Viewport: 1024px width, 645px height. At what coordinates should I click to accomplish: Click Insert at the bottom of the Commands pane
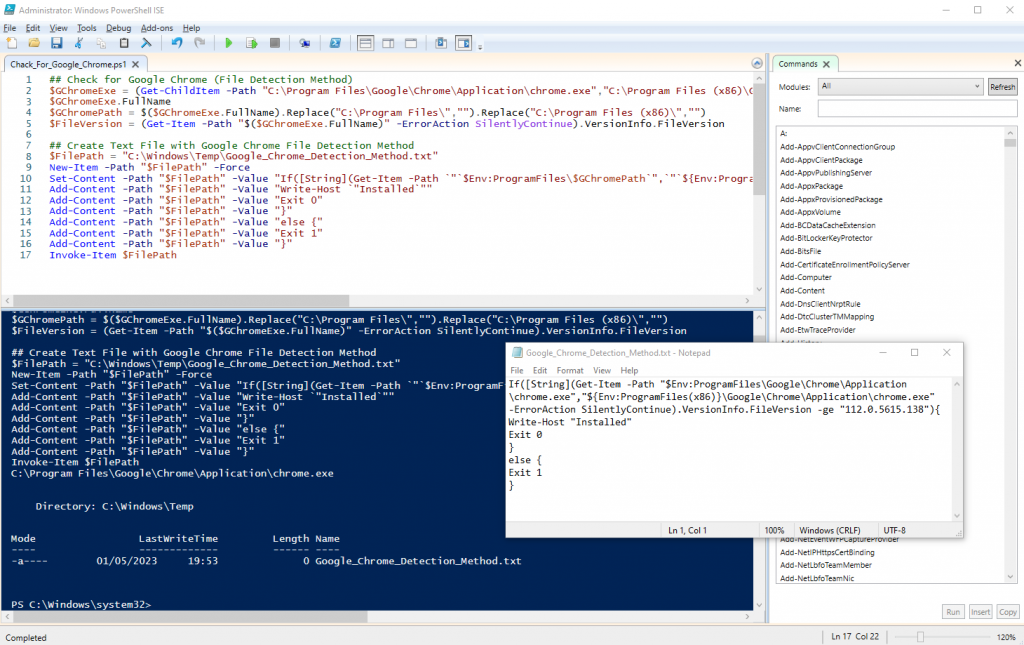pyautogui.click(x=980, y=611)
